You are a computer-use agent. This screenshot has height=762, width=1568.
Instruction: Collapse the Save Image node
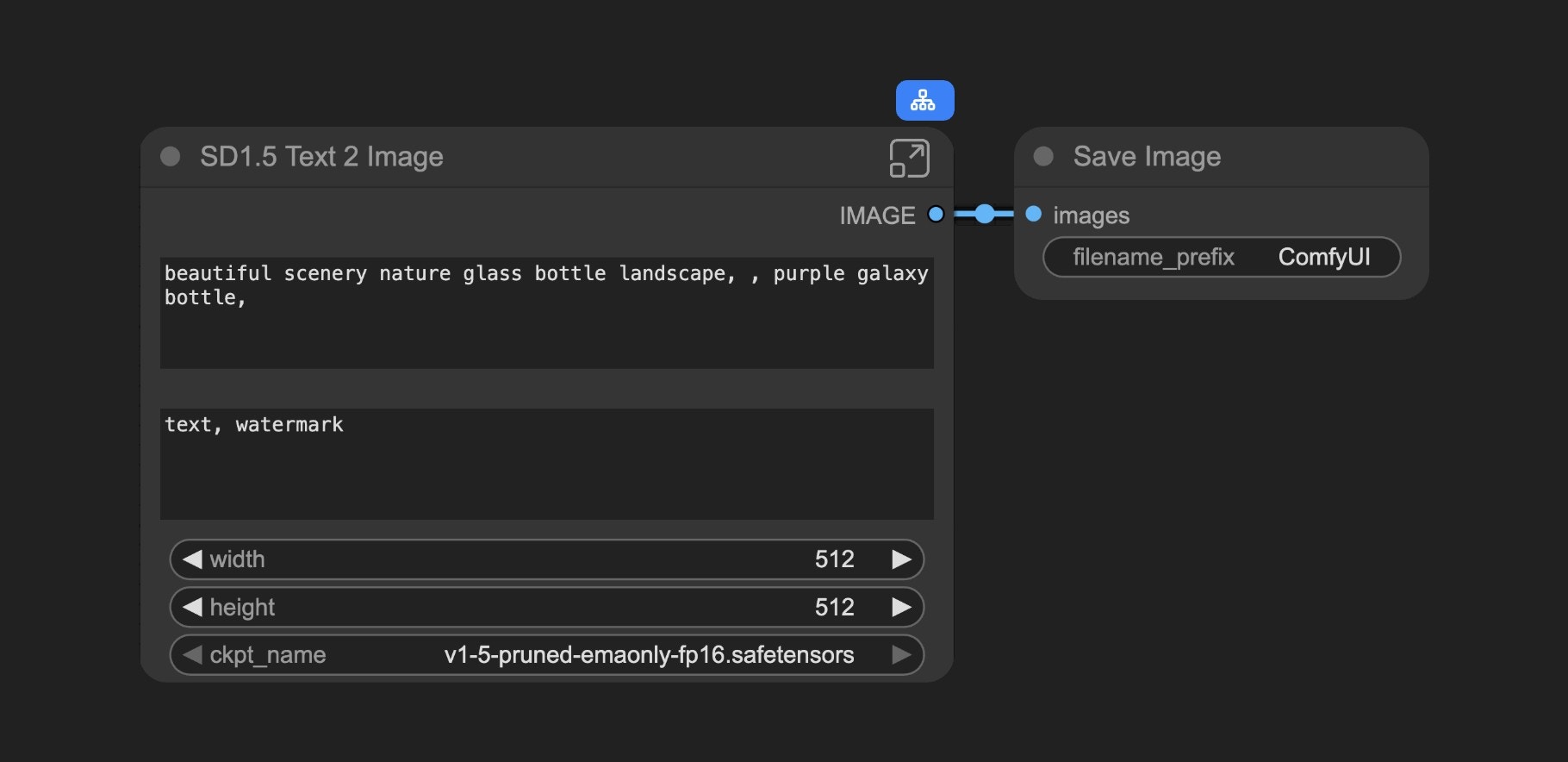click(x=1043, y=156)
